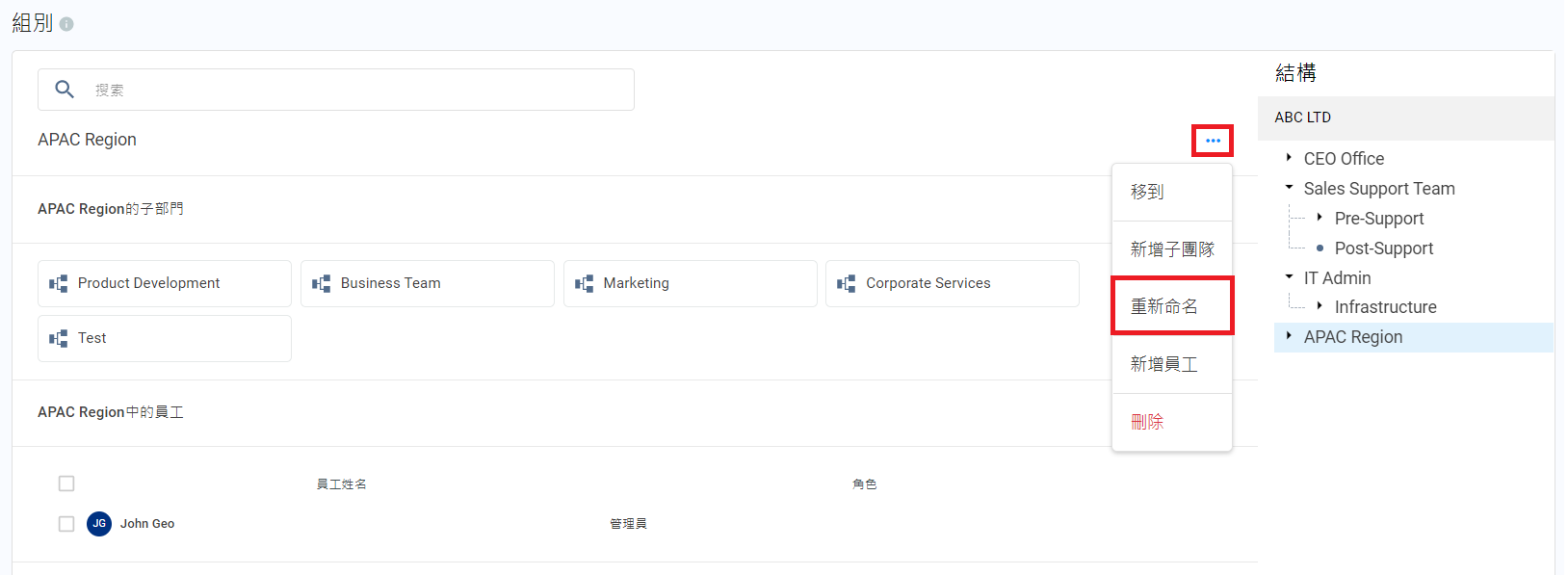Tick the select-all employees header checkbox
Viewport: 1568px width, 575px height.
66,484
